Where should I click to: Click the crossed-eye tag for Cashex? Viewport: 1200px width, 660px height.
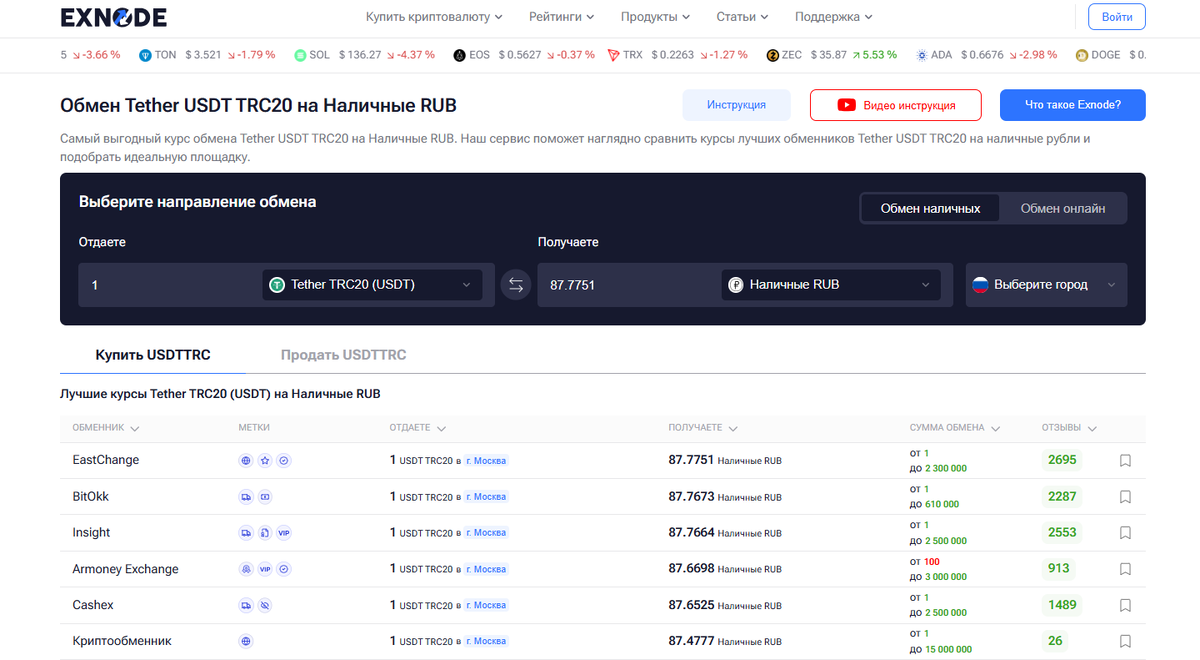pyautogui.click(x=265, y=605)
